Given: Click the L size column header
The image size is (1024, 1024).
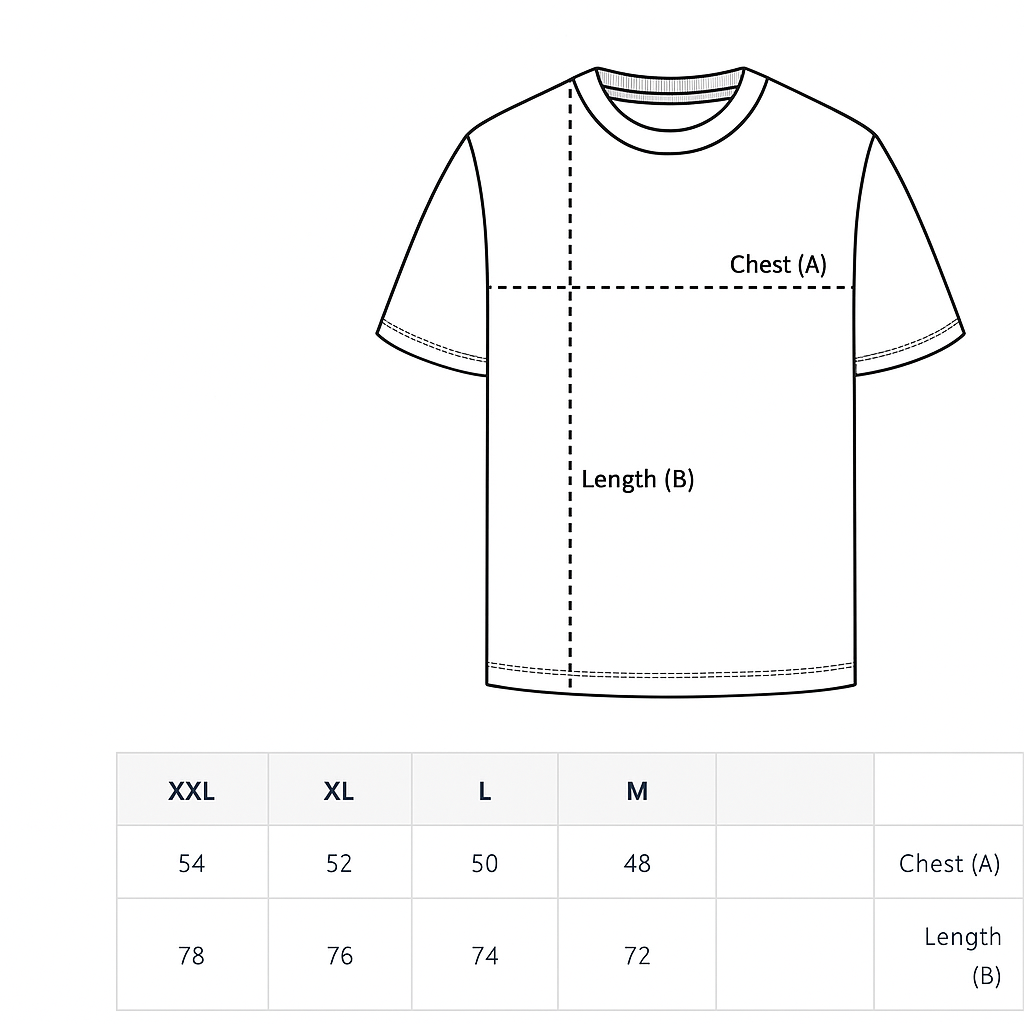Looking at the screenshot, I should [485, 791].
